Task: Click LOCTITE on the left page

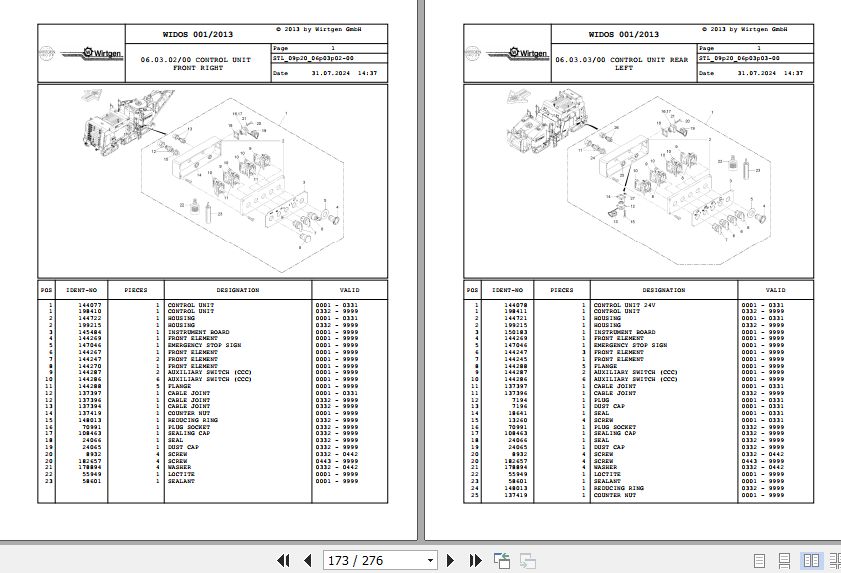Action: click(x=181, y=474)
